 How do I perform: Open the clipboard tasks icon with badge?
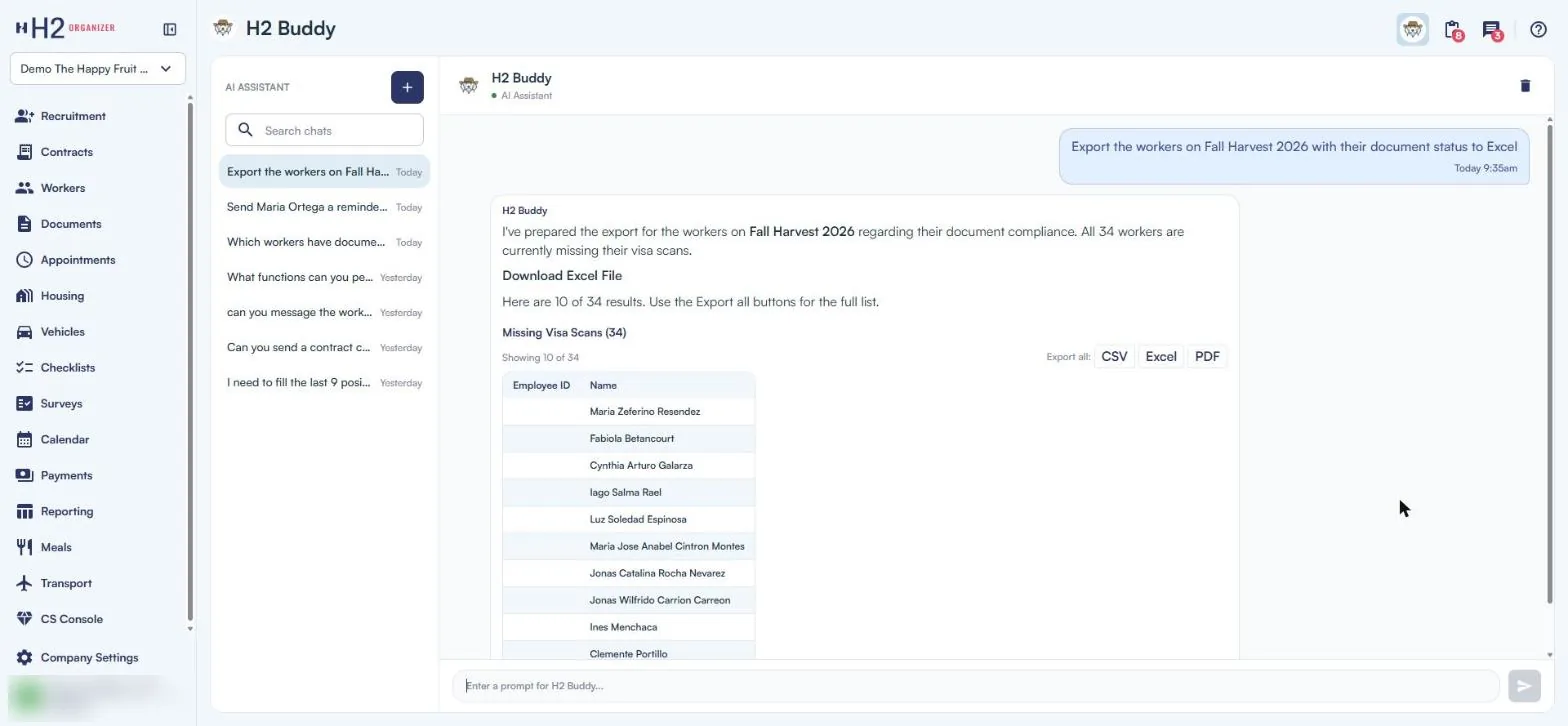pos(1453,30)
